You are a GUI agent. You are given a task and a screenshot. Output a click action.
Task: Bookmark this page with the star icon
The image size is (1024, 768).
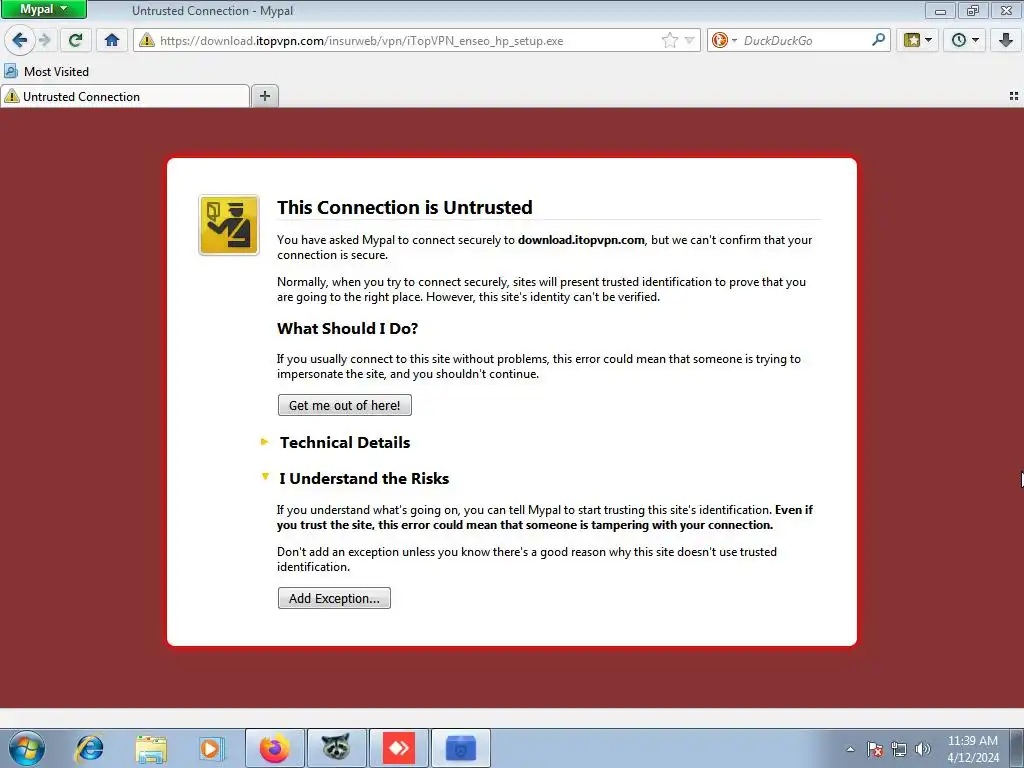click(669, 40)
